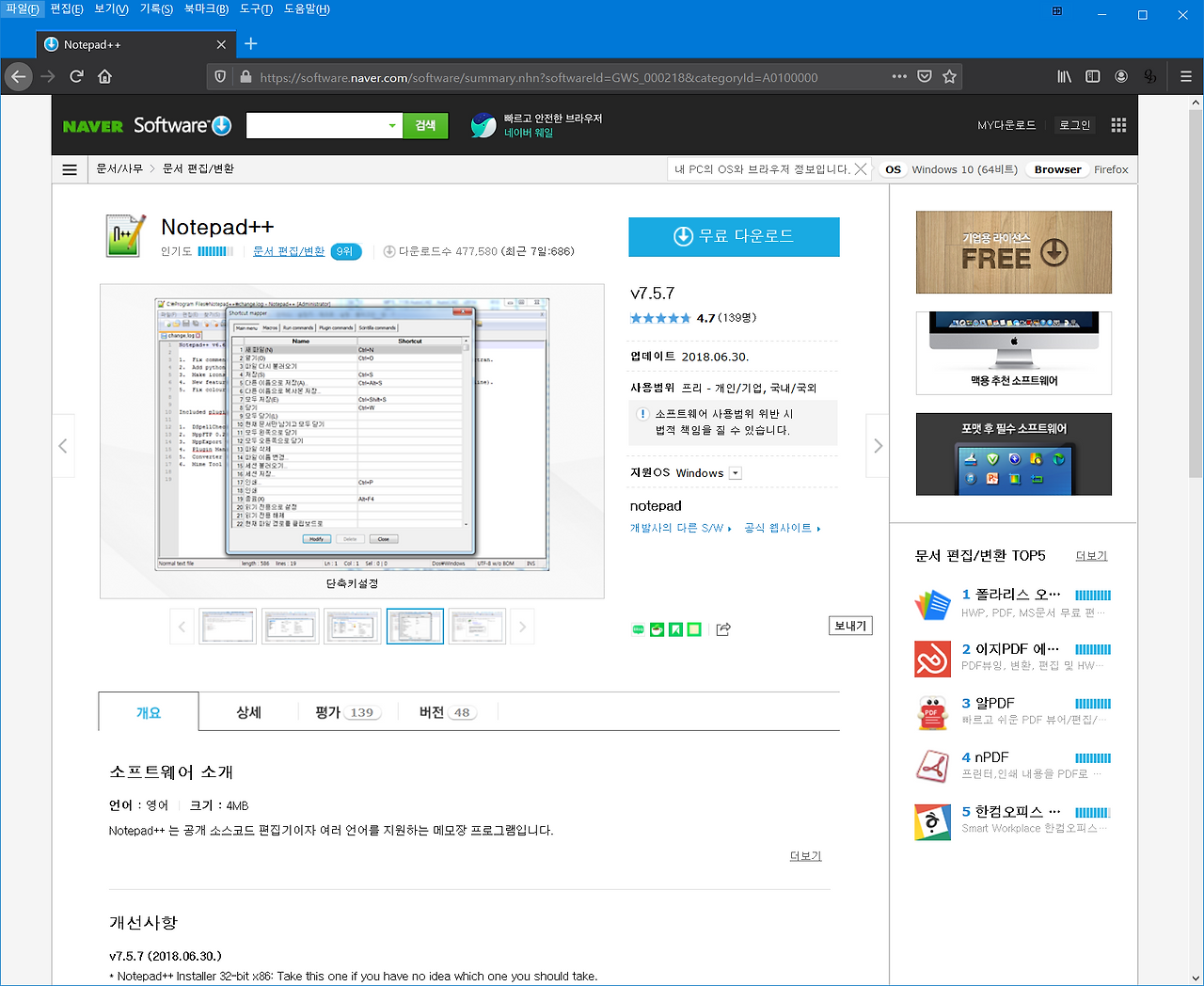
Task: Click the 인기도 popularity bar
Action: [216, 251]
